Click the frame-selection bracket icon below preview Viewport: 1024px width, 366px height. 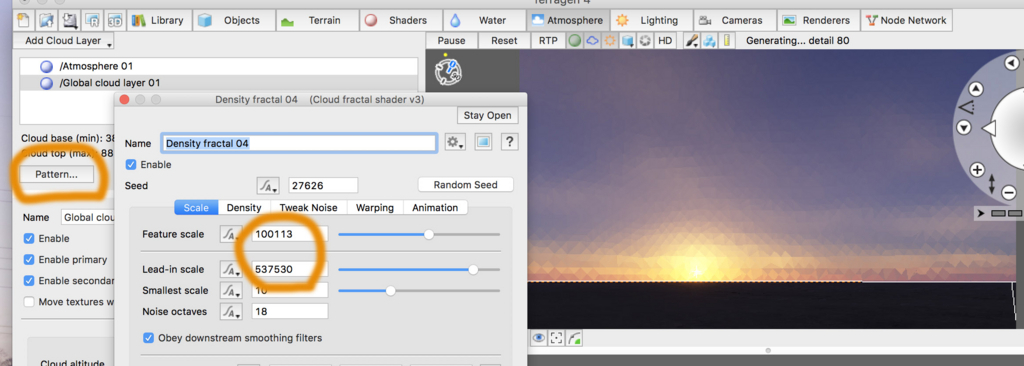pos(556,338)
